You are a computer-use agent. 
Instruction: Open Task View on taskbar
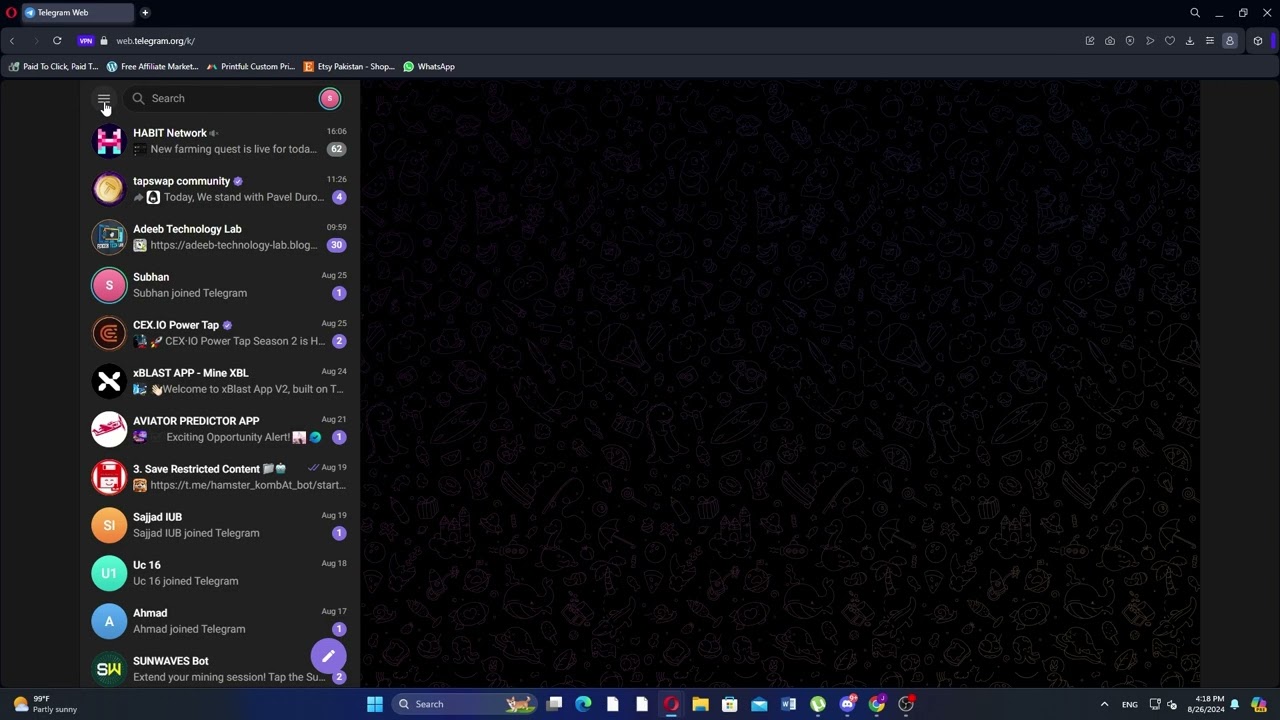coord(555,704)
